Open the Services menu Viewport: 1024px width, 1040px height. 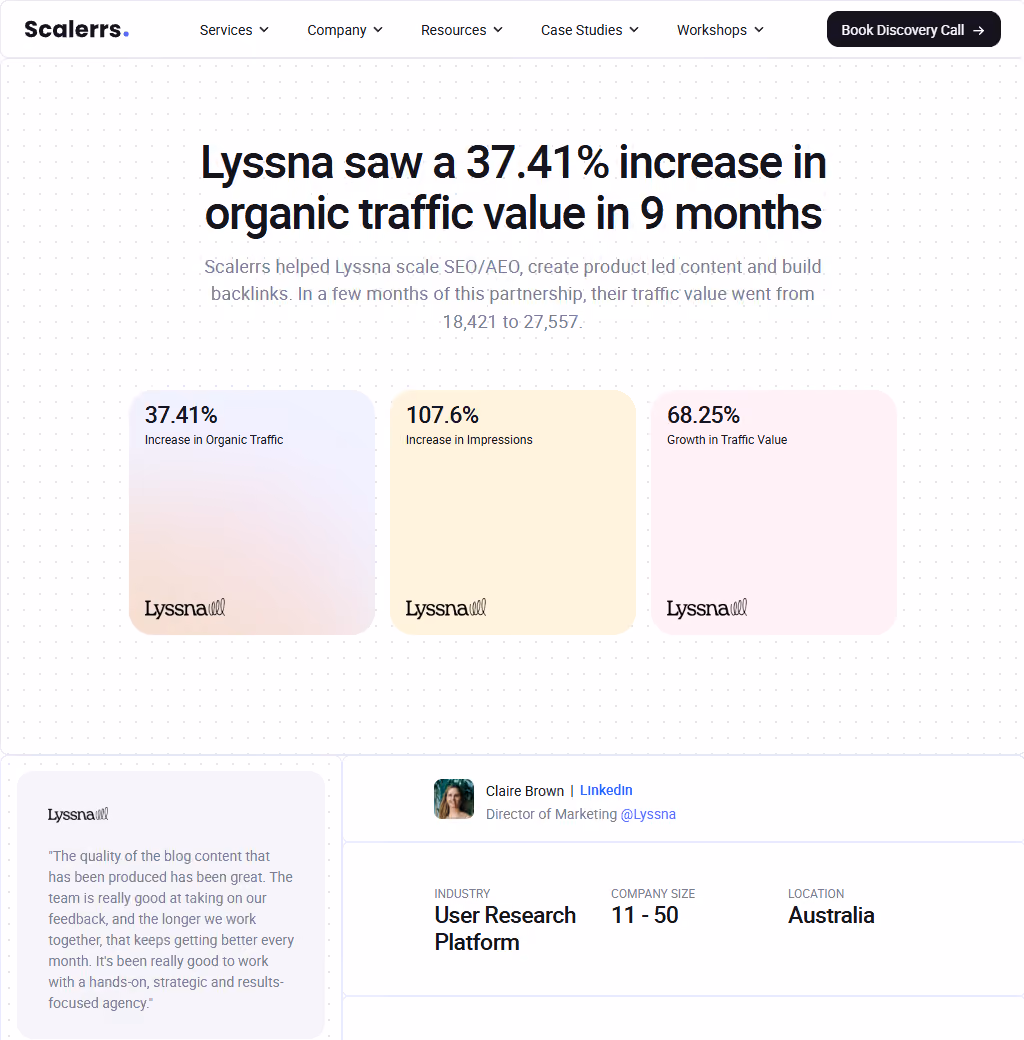click(x=234, y=30)
